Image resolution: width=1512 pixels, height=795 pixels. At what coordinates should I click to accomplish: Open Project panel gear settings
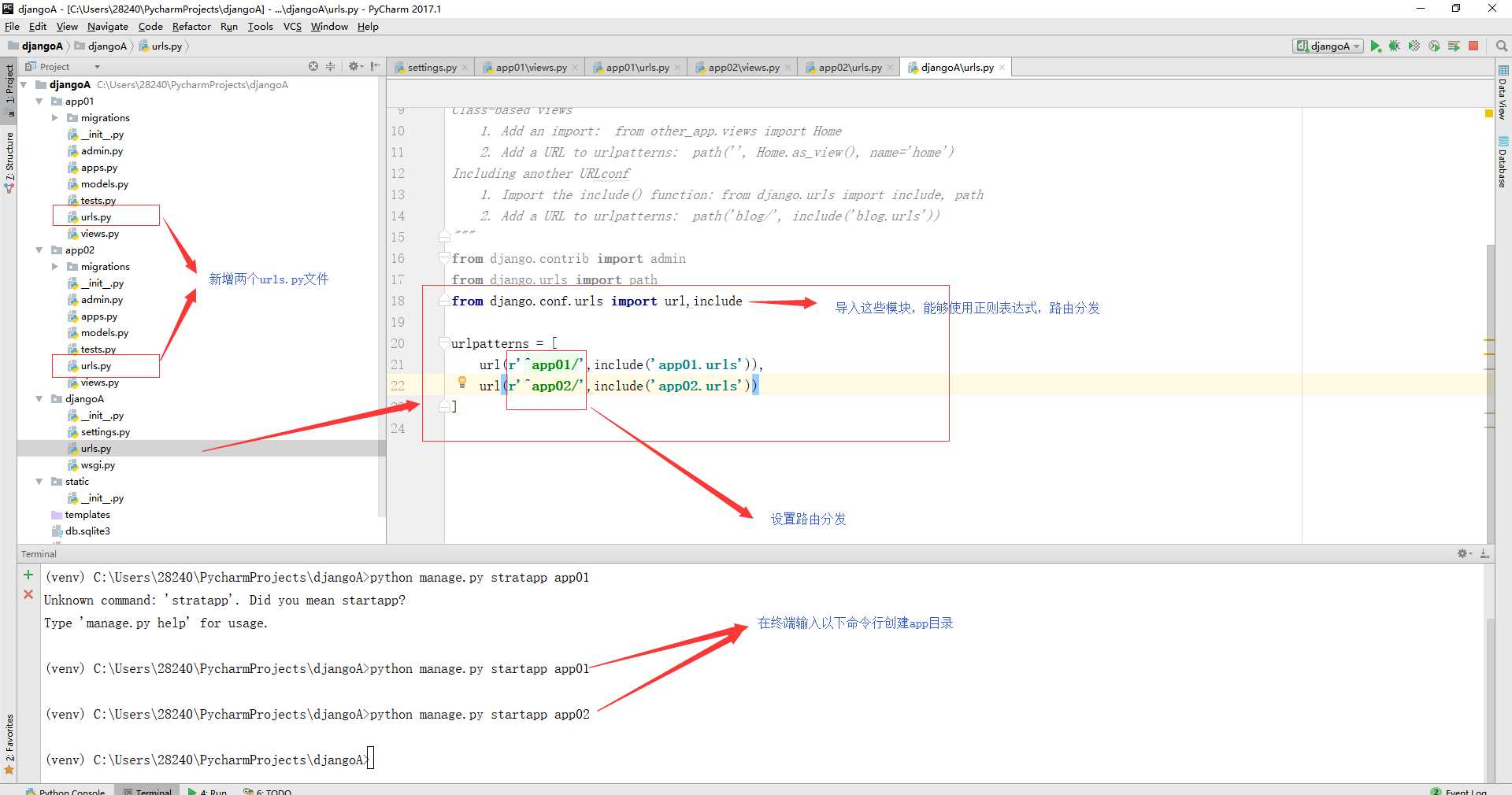(355, 66)
